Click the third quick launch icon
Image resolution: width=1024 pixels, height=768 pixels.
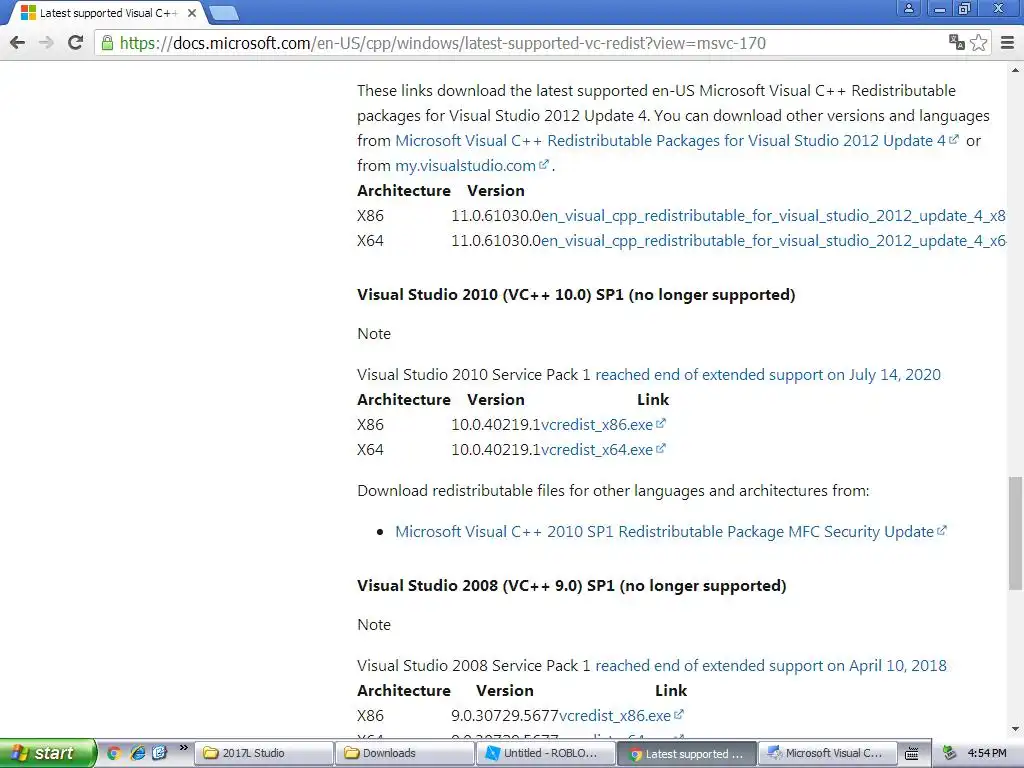160,753
